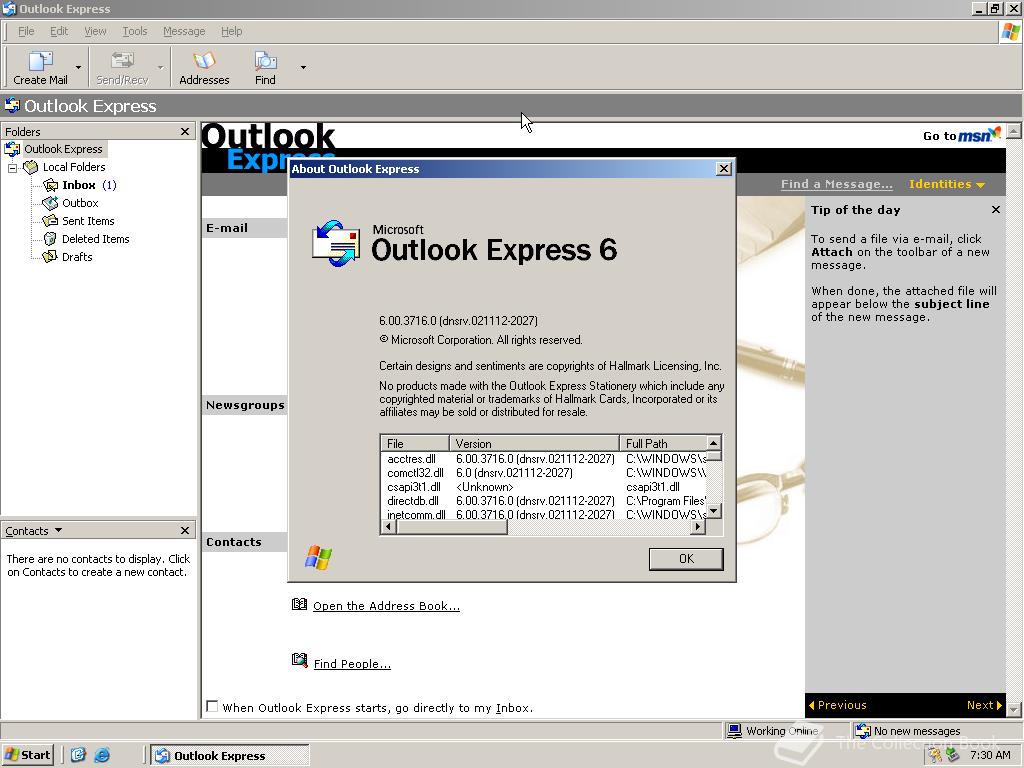
Task: Click the Outbox folder icon
Action: 50,203
